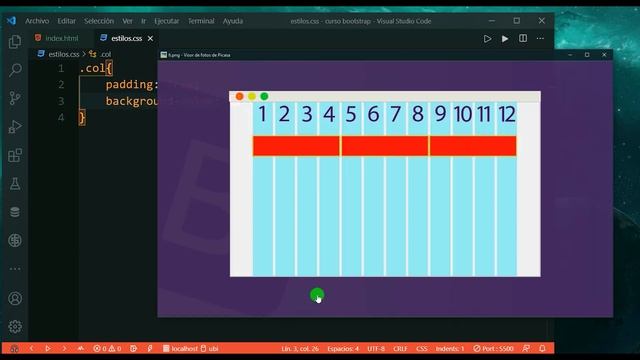640x360 pixels.
Task: Click the padding property on line 2
Action: click(x=129, y=84)
